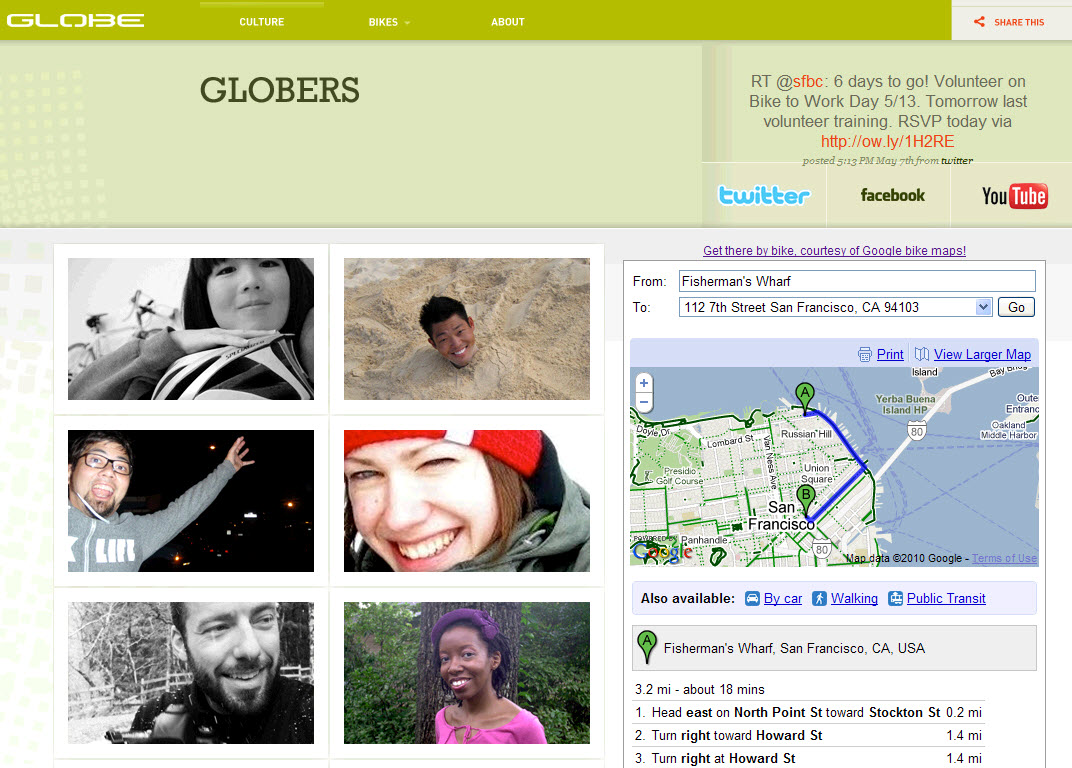Open the Facebook logo link
Image resolution: width=1072 pixels, height=768 pixels.
point(892,196)
